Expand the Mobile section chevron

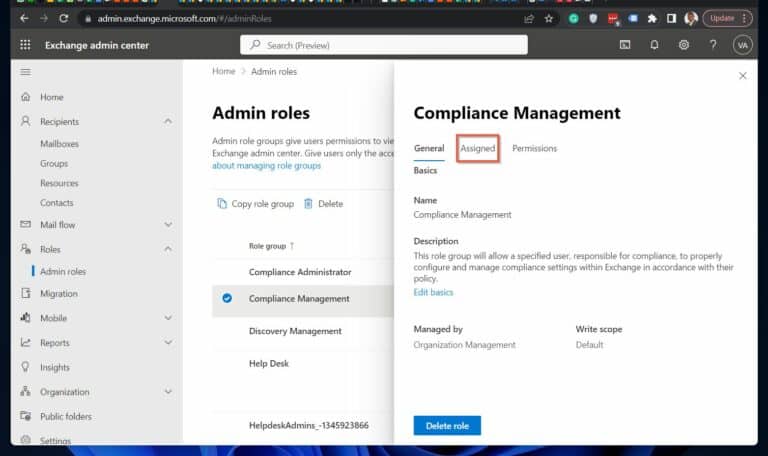point(168,318)
